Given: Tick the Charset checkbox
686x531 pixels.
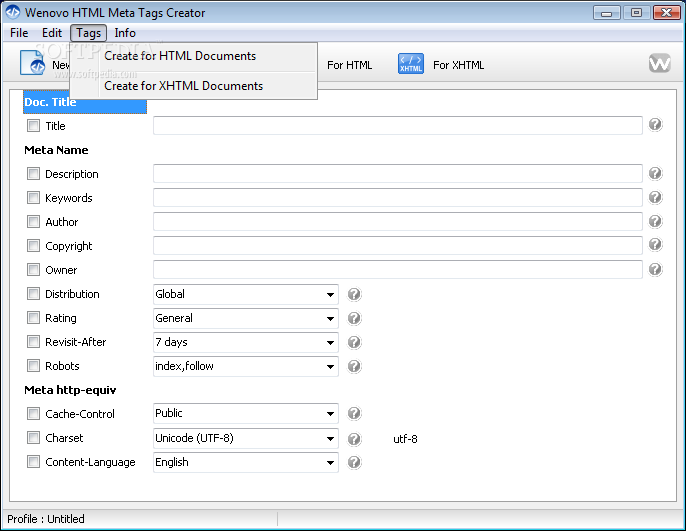Looking at the screenshot, I should pos(33,437).
